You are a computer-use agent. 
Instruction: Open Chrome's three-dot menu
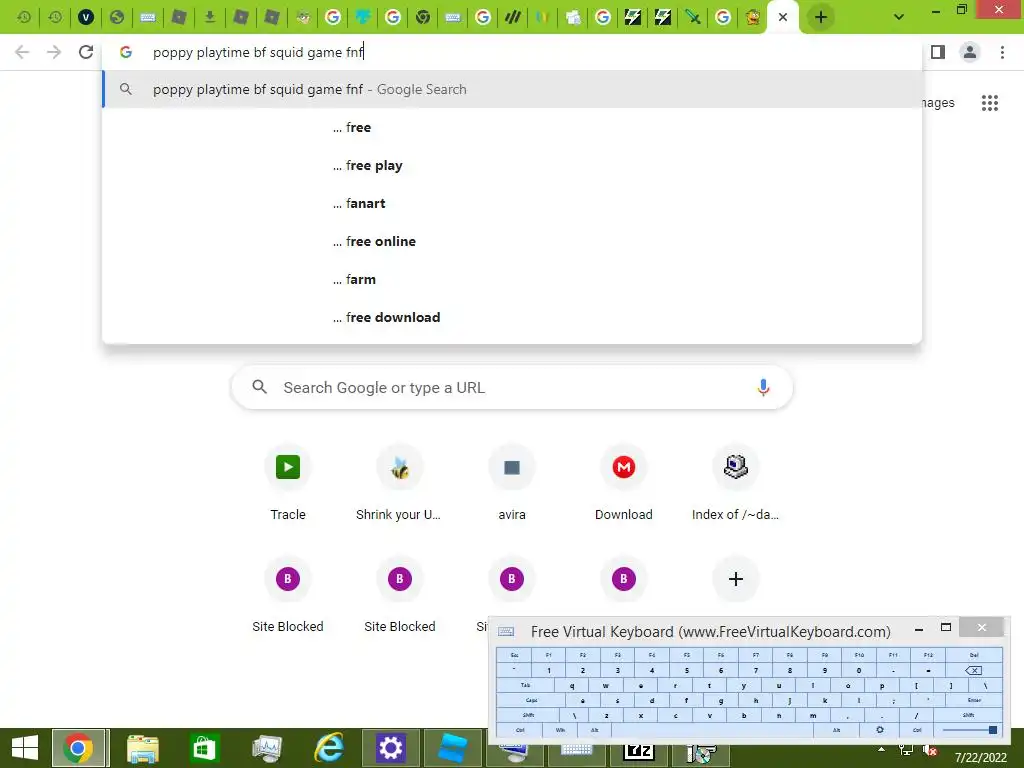click(x=1002, y=52)
